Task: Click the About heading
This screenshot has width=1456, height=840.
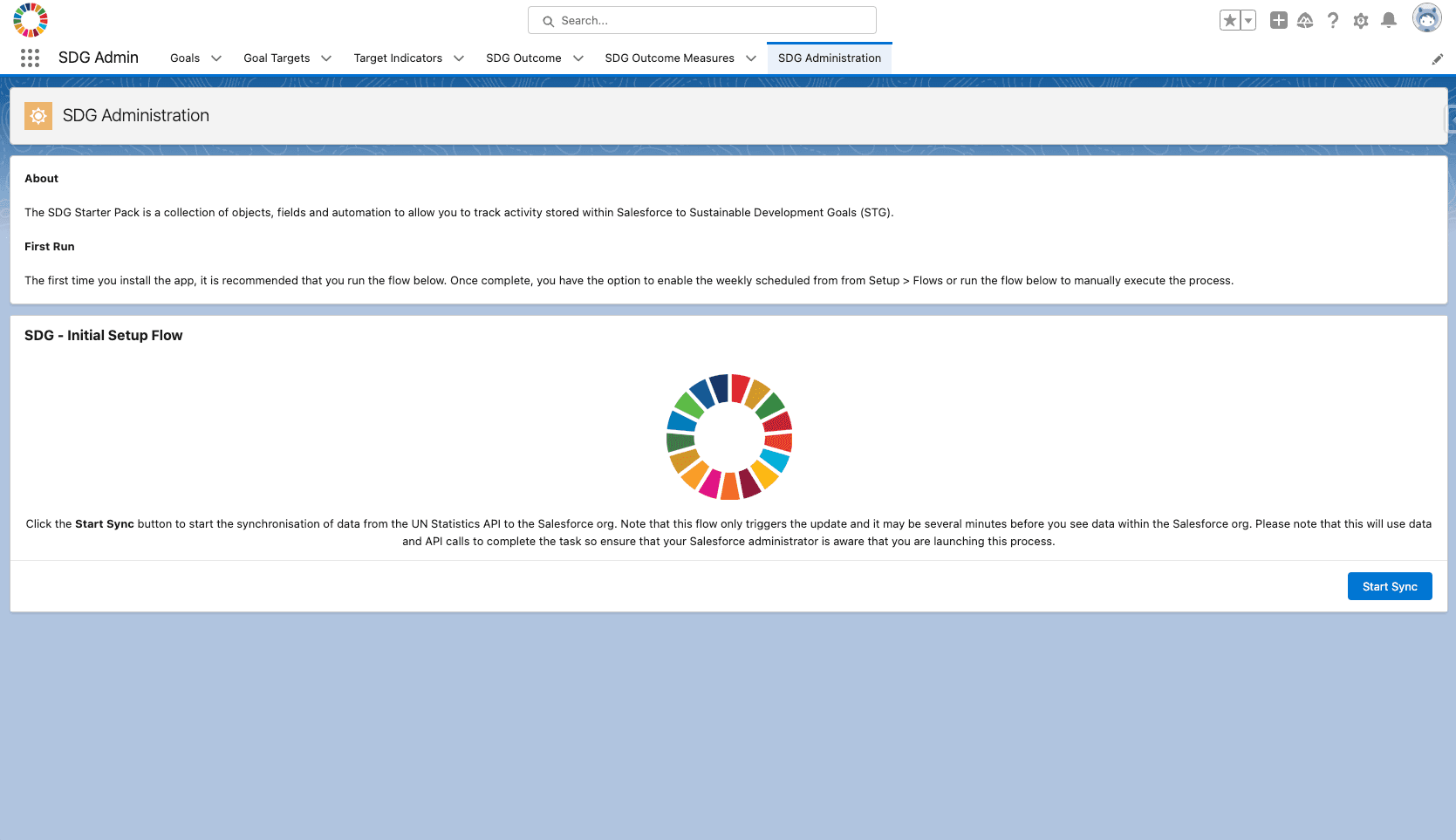Action: (42, 178)
